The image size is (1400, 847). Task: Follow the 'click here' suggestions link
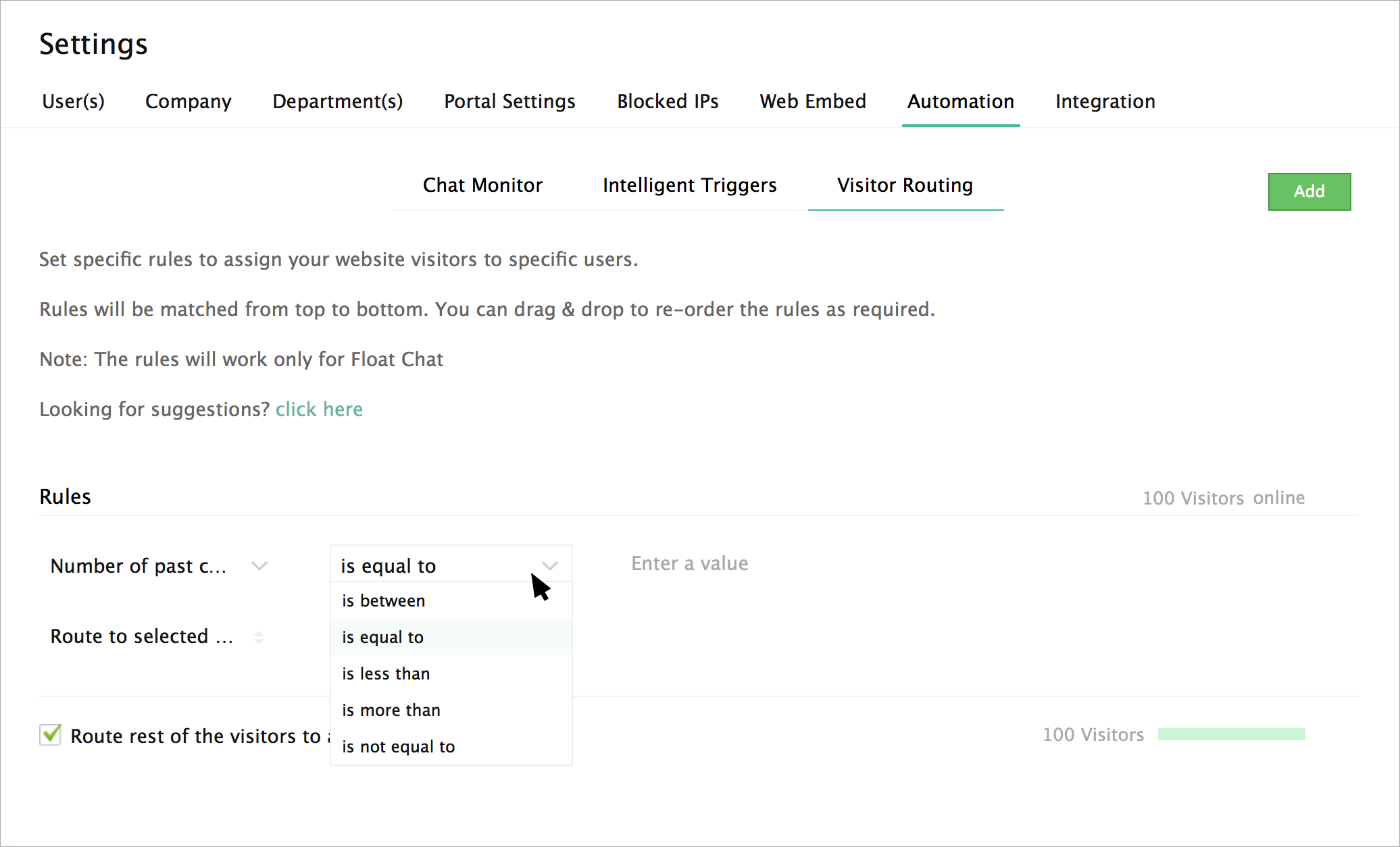pos(319,409)
